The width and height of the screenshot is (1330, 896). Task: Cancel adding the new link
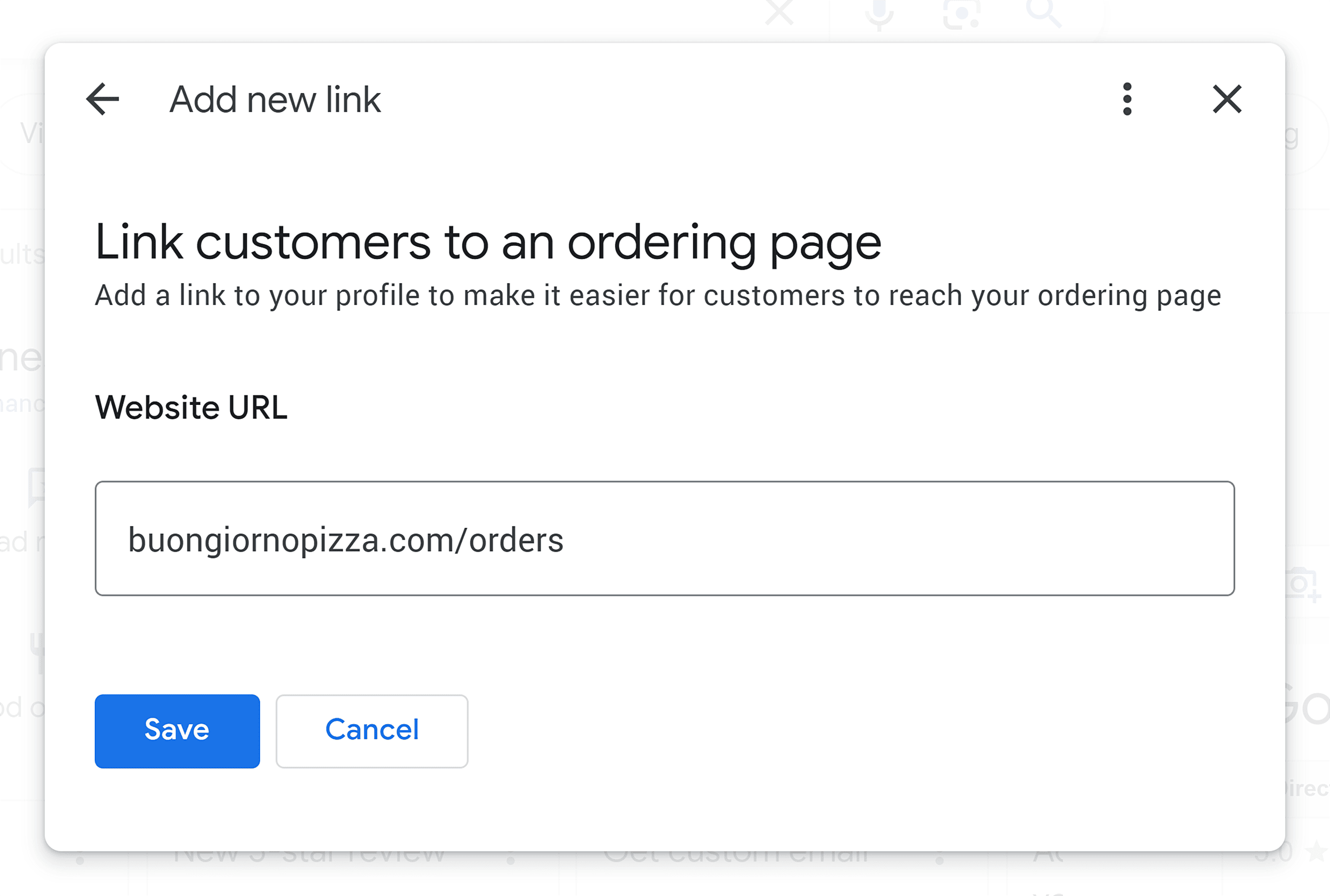tap(371, 731)
